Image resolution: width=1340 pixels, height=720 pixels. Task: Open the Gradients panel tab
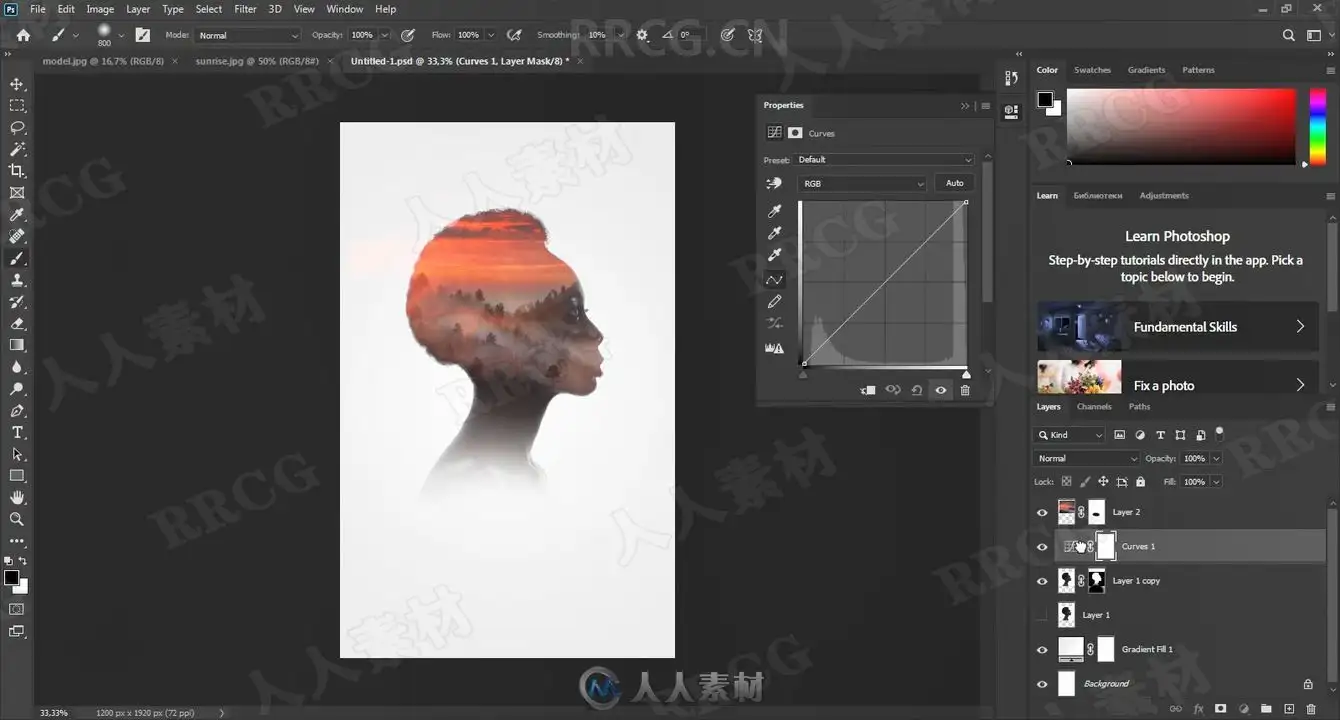(1146, 70)
